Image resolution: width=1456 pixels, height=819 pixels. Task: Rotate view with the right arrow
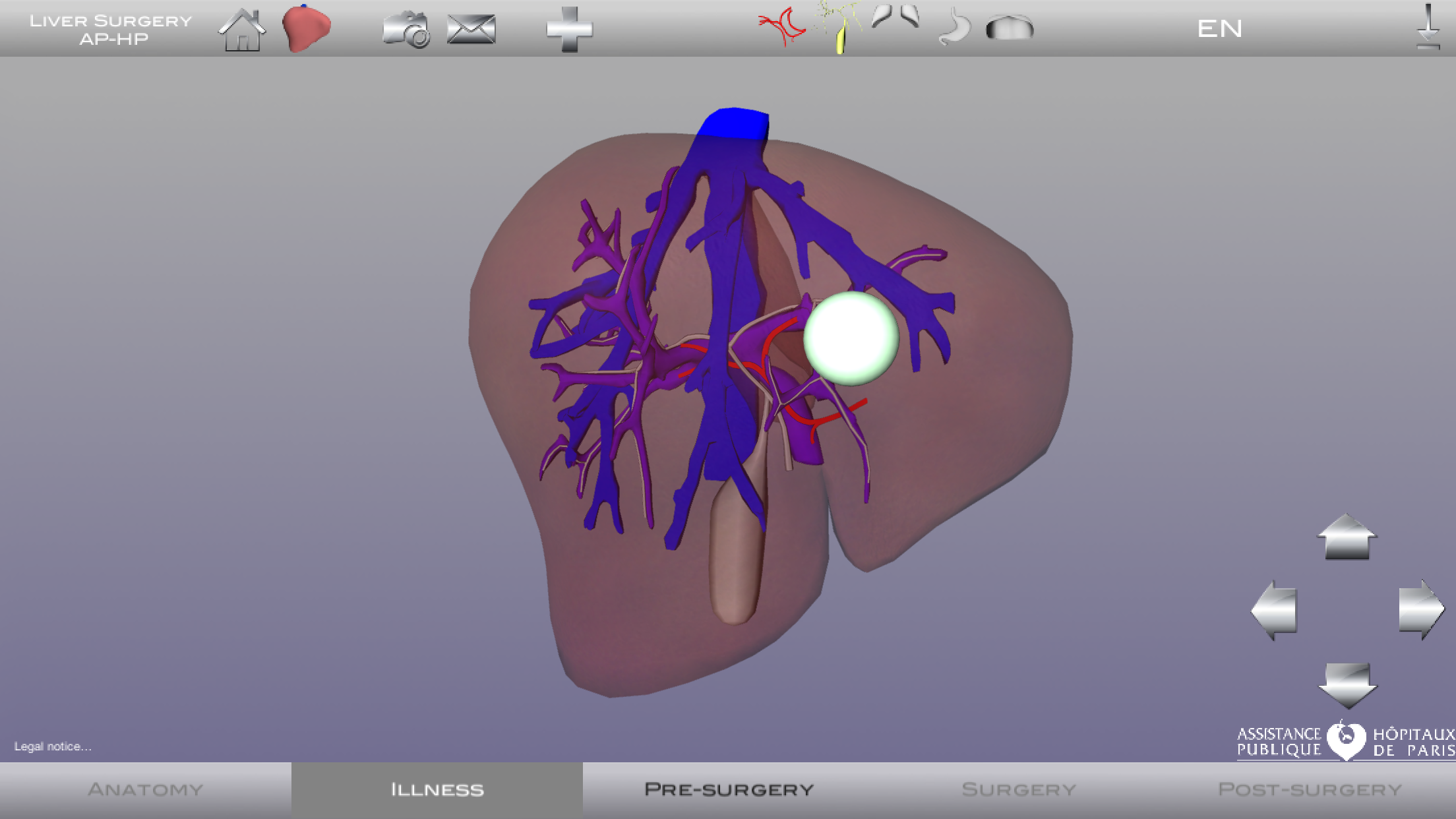[1421, 610]
